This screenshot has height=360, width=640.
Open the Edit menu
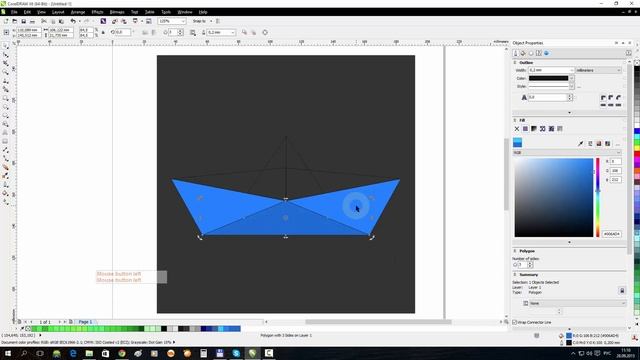coord(27,12)
